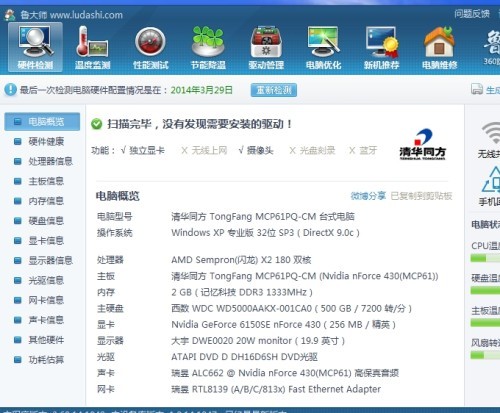Click the ALC662 sound card value
The width and height of the screenshot is (500, 413).
click(x=285, y=373)
